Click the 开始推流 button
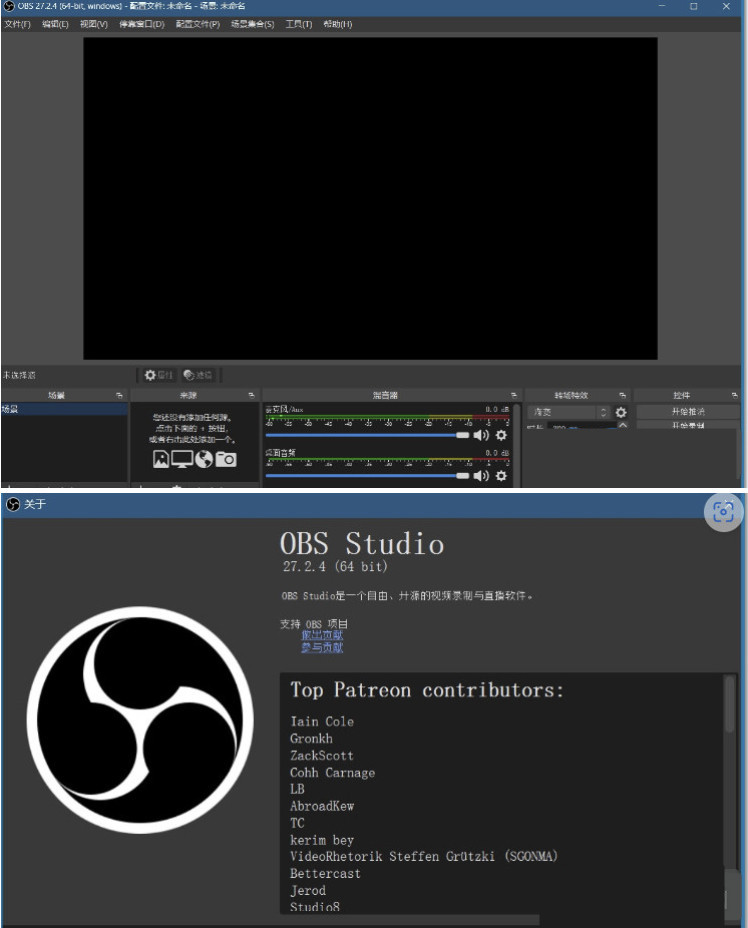The height and width of the screenshot is (928, 748). 688,411
